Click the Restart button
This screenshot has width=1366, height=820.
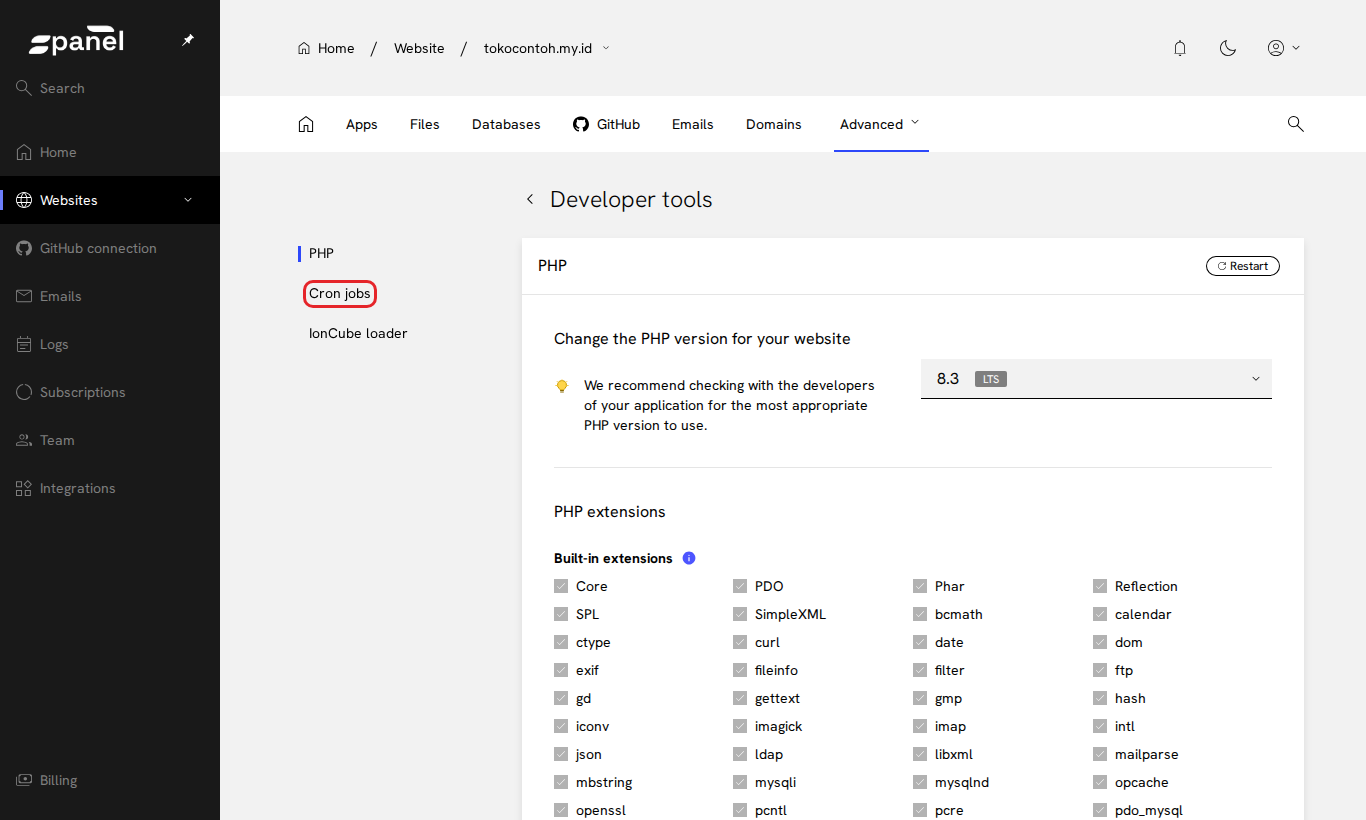tap(1243, 266)
